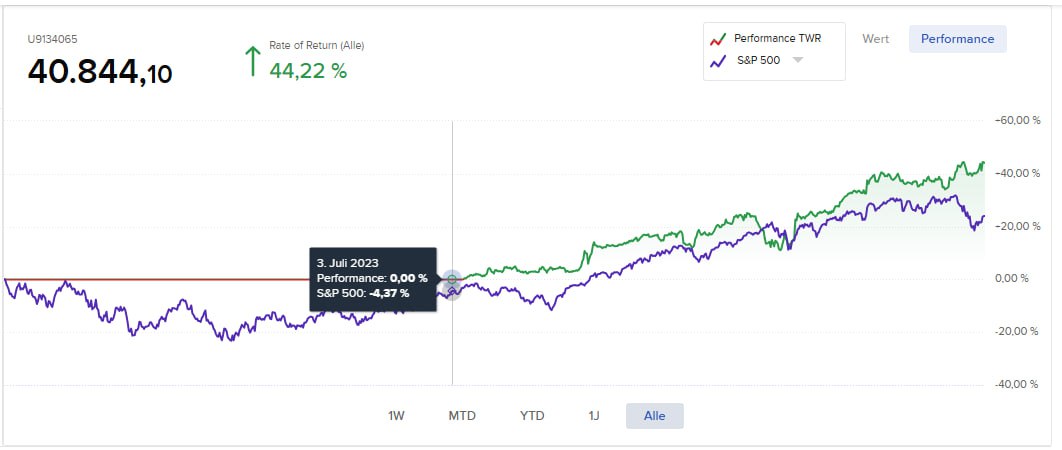The height and width of the screenshot is (450, 1062).
Task: Click the Performance TWR legend line icon
Action: tap(717, 39)
